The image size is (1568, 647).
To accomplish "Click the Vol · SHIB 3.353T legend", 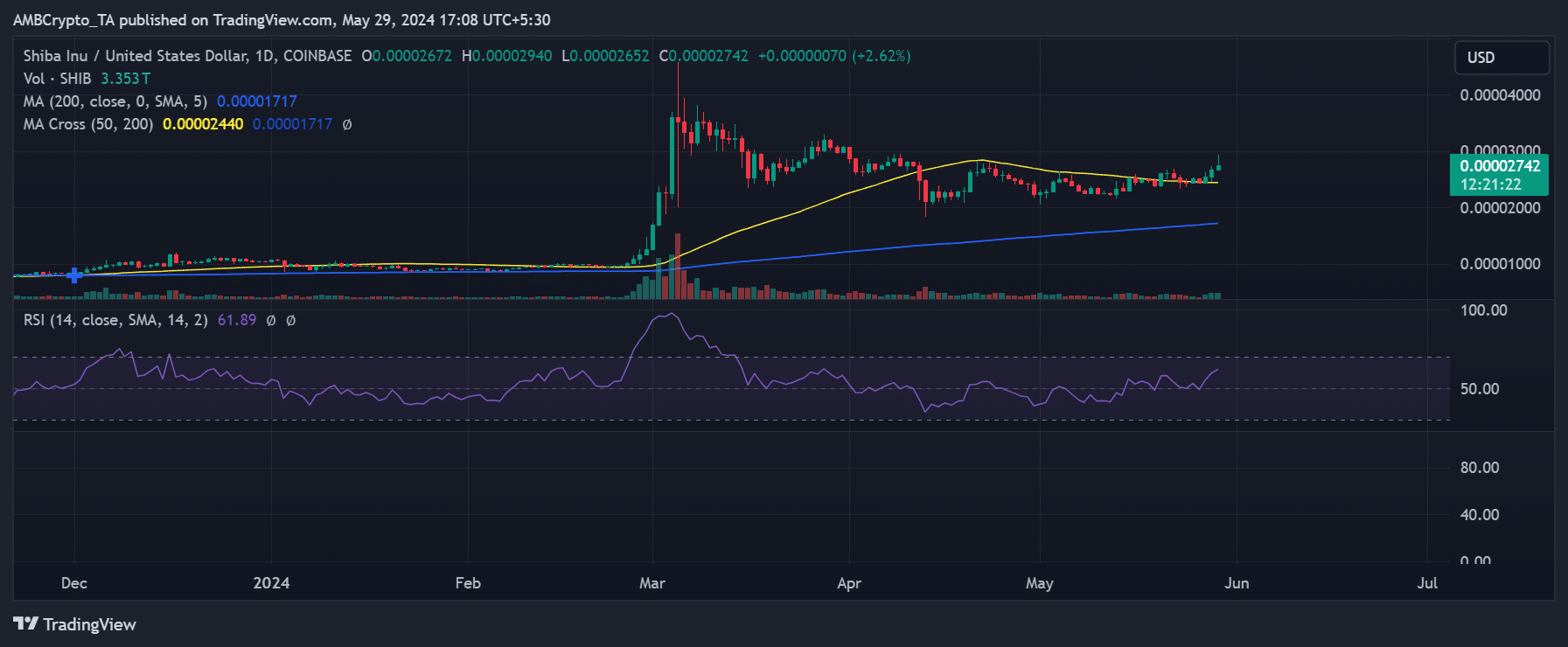I will (x=87, y=79).
